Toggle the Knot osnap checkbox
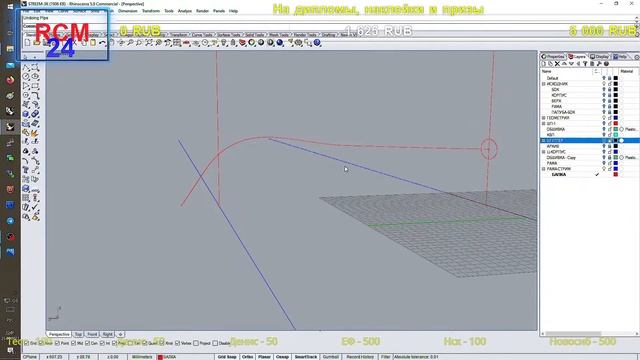 tap(162, 343)
